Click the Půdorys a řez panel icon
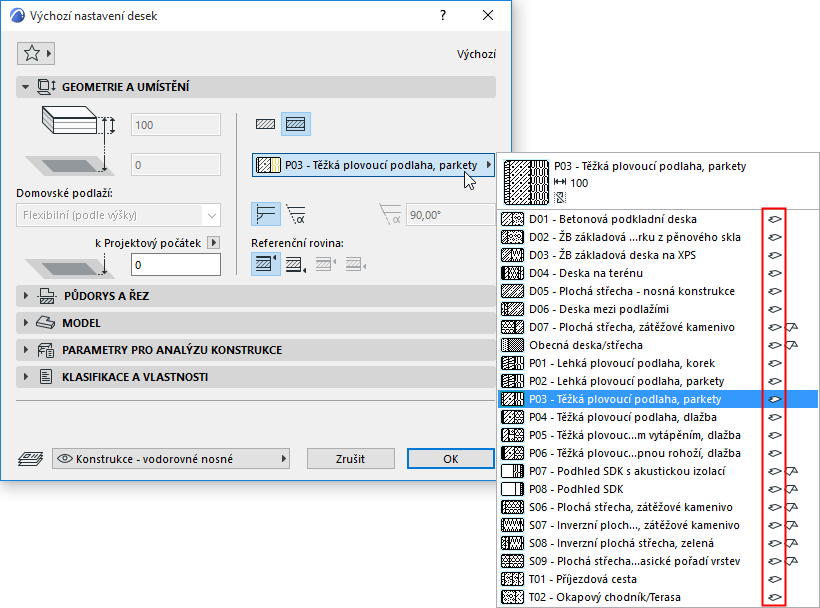Screen dimensions: 820x608 point(47,296)
